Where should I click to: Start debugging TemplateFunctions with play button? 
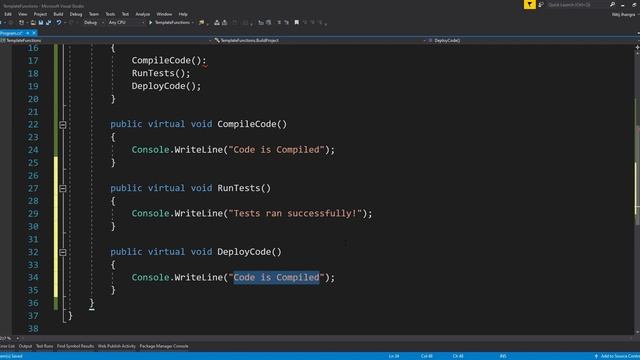(x=171, y=23)
